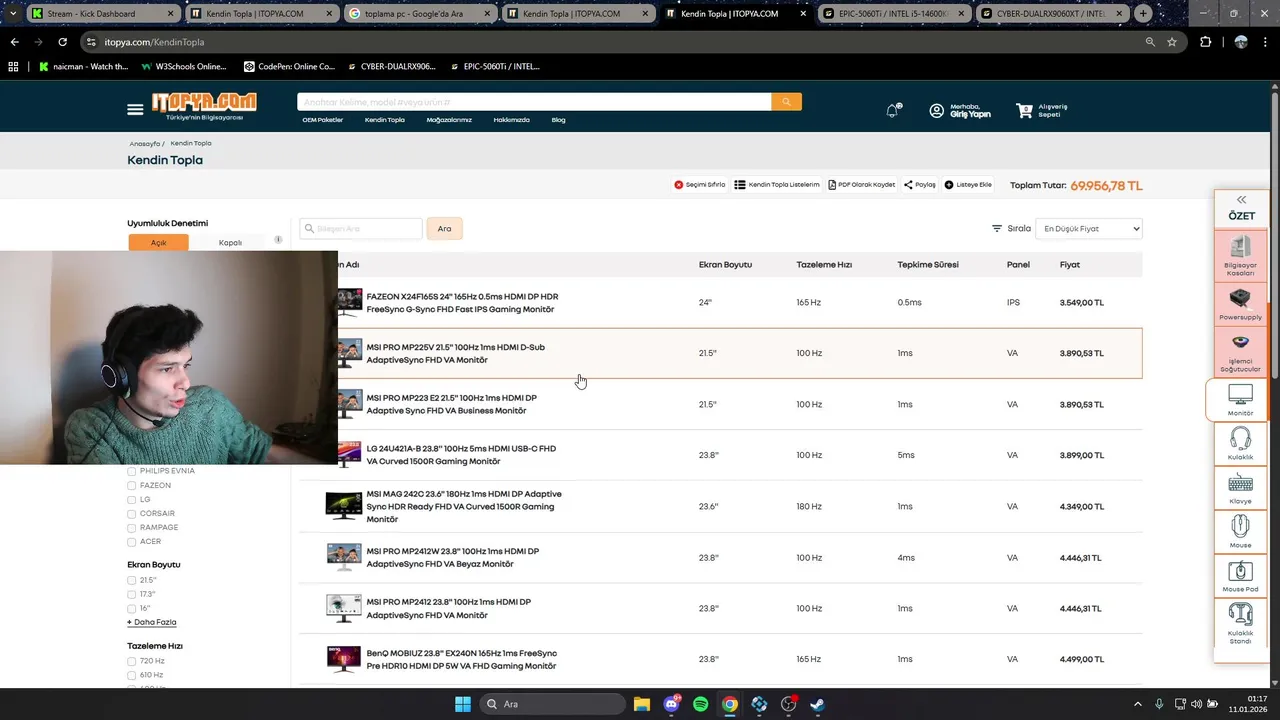Viewport: 1280px width, 720px height.
Task: Select Mouse Pad in summary sidebar
Action: tap(1240, 576)
